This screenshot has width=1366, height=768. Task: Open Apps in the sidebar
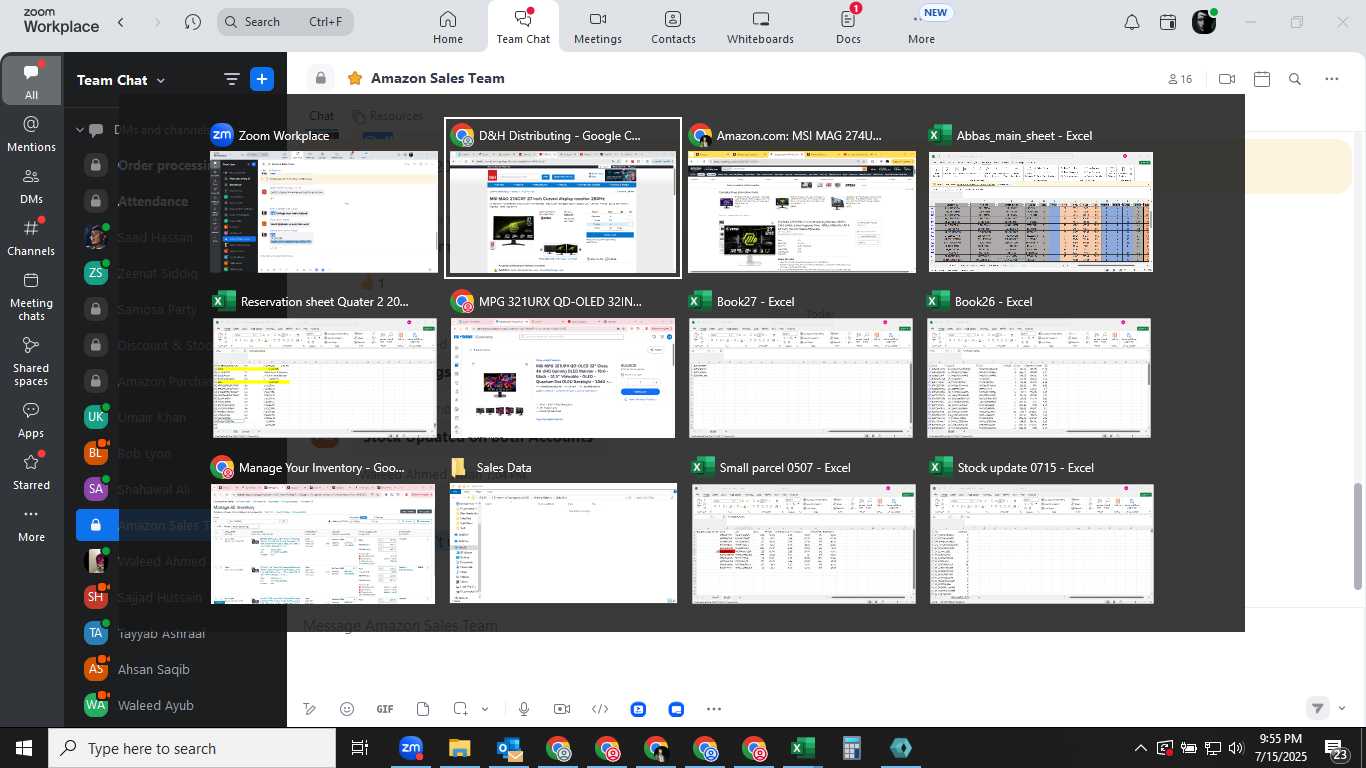tap(31, 420)
